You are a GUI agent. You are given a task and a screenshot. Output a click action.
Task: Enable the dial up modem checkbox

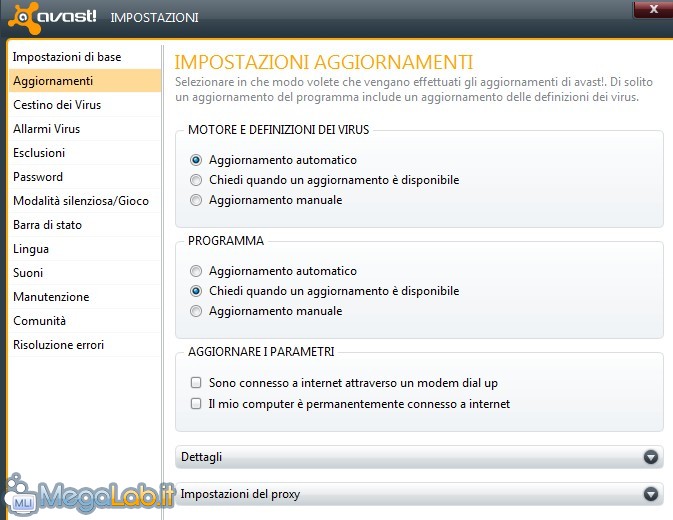196,383
